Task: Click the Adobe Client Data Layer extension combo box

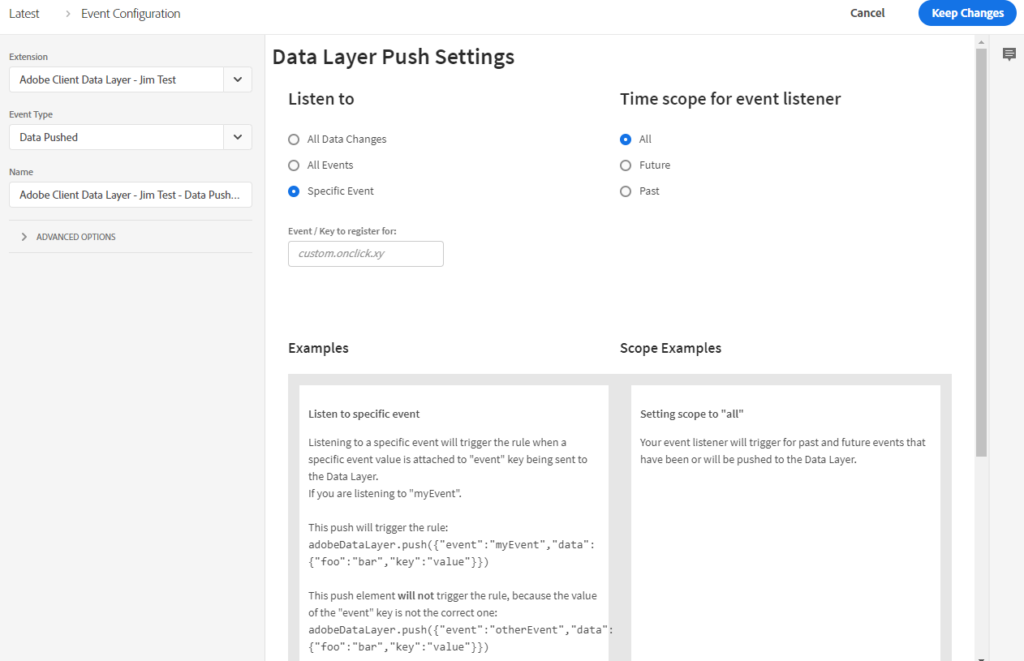Action: click(115, 80)
